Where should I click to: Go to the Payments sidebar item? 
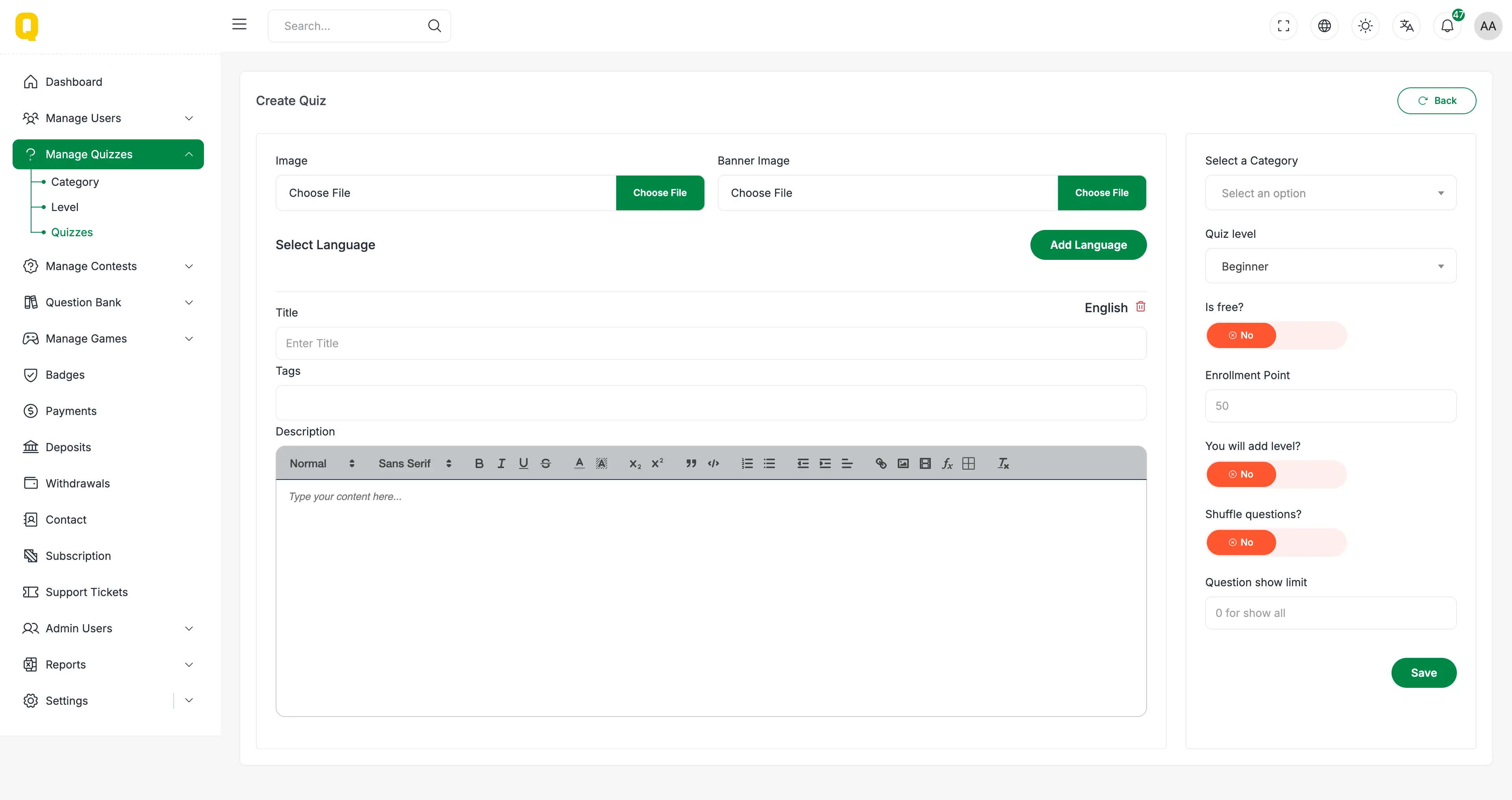point(71,411)
